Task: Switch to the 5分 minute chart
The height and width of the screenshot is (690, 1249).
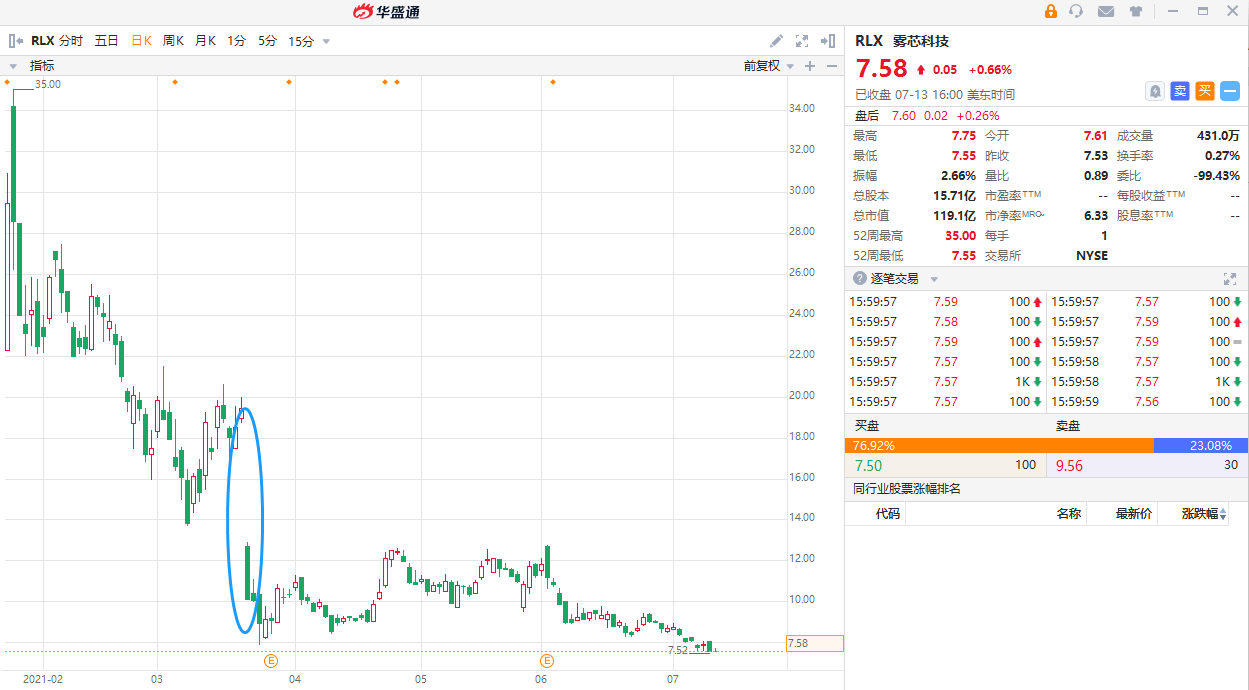Action: (x=267, y=41)
